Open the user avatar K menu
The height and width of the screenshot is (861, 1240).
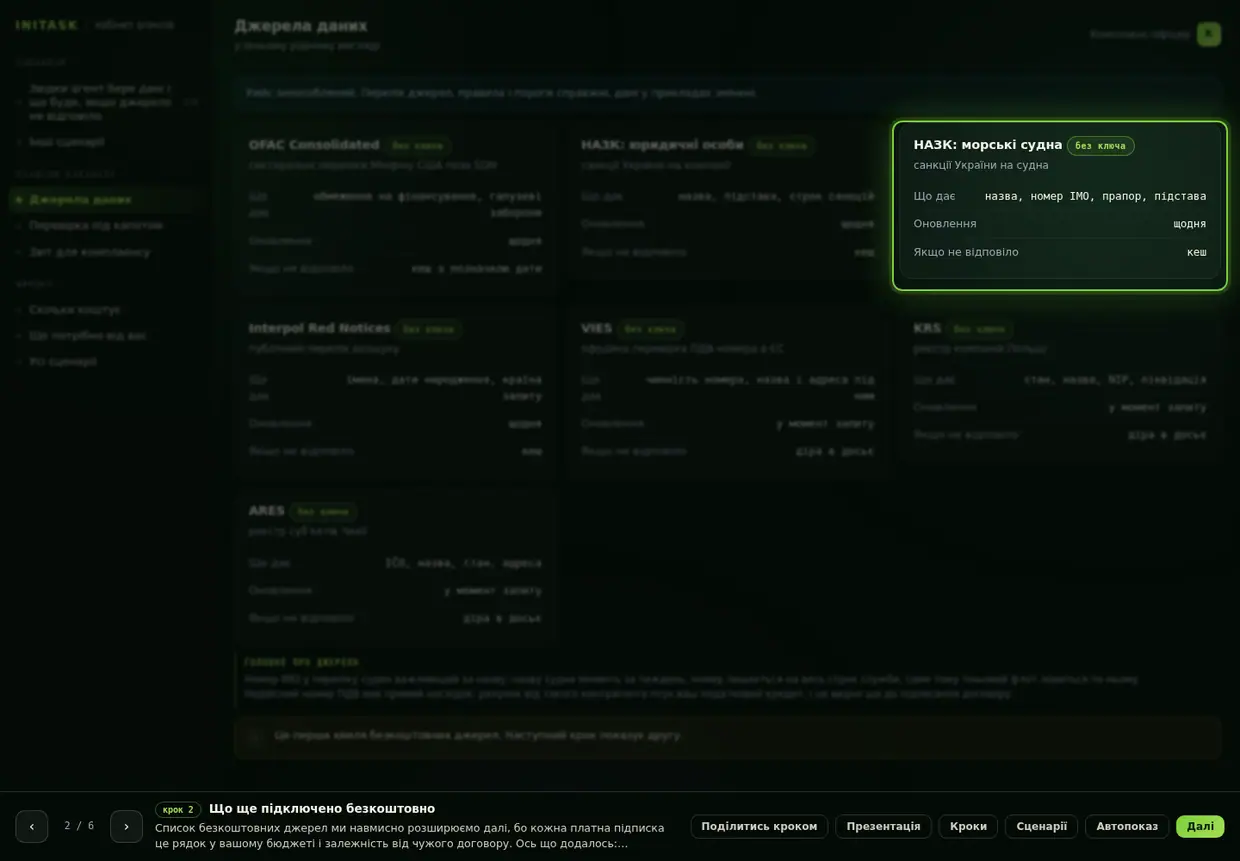(x=1208, y=34)
